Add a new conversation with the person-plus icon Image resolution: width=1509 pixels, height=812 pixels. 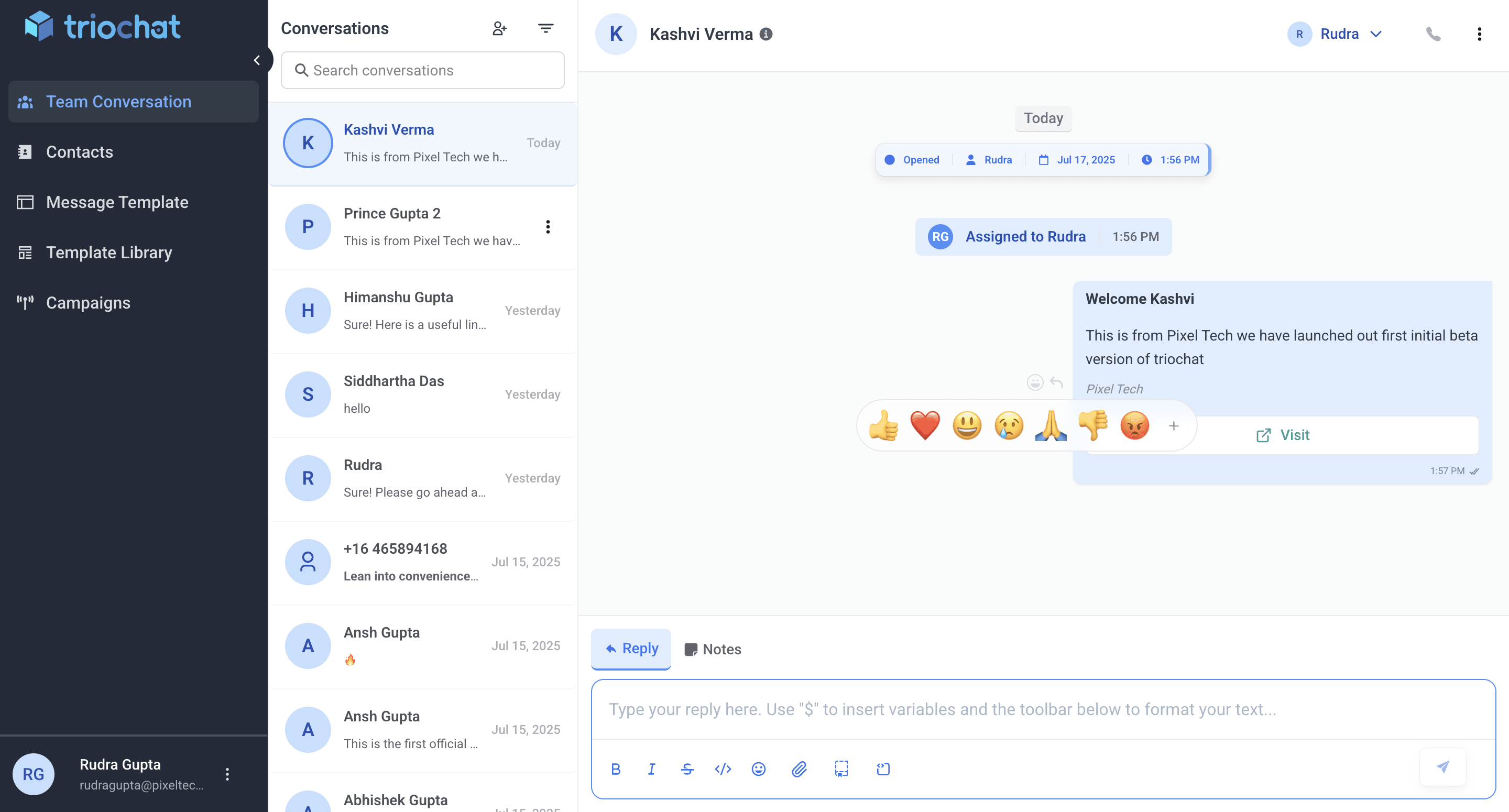(x=500, y=28)
